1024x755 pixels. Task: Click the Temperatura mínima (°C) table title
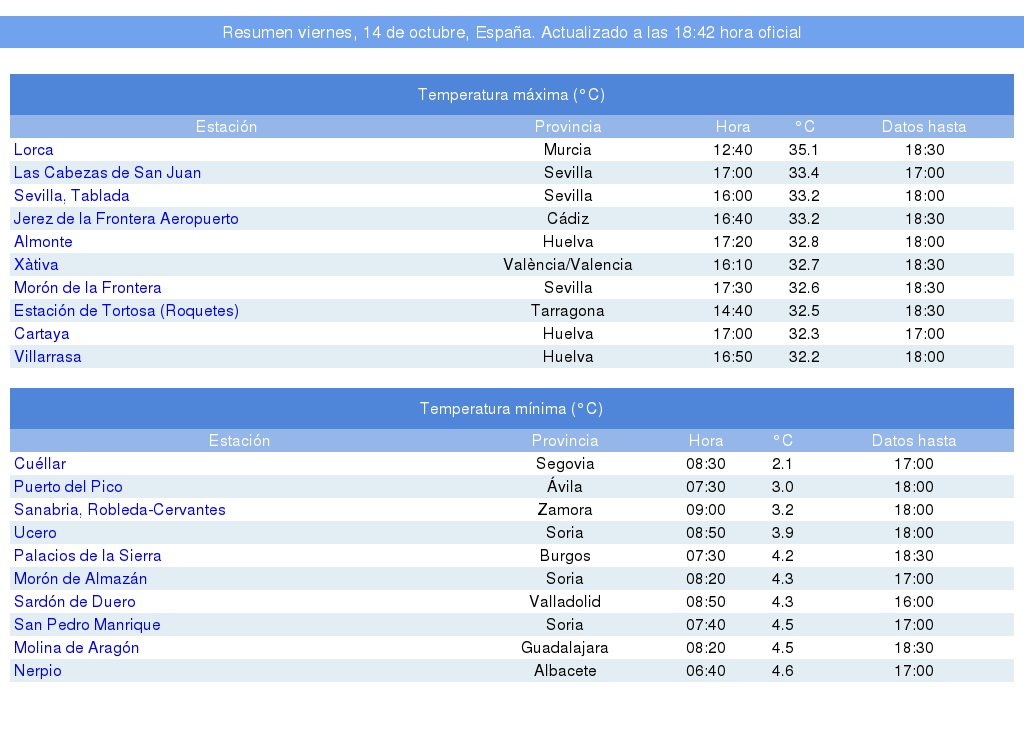point(511,409)
